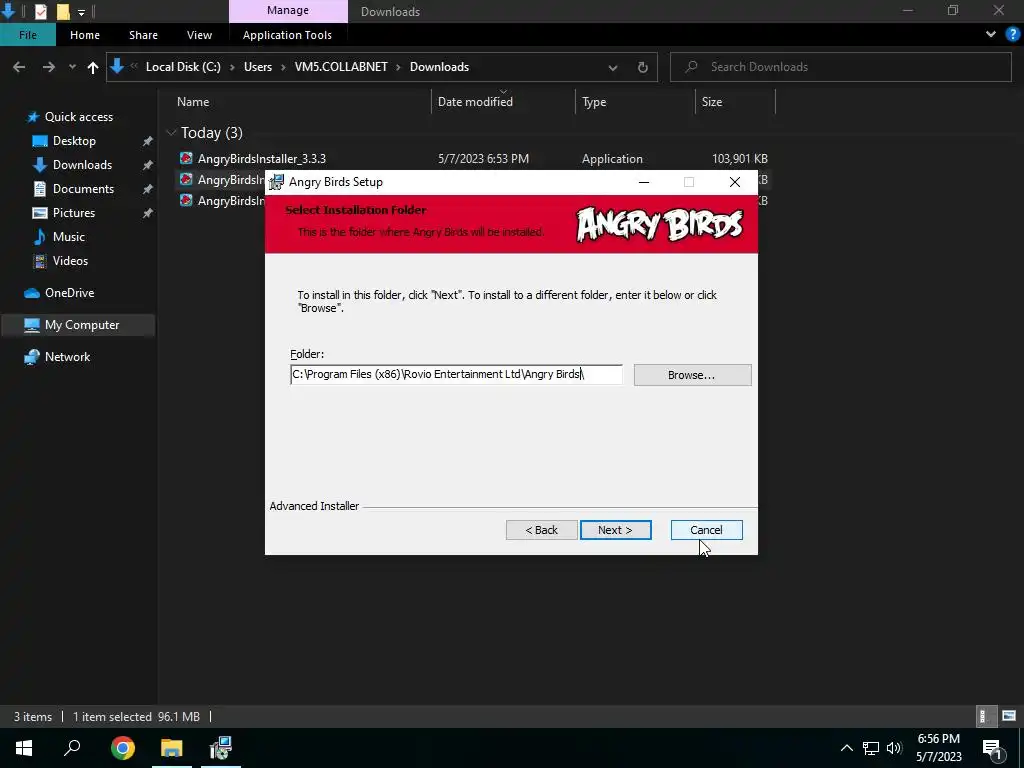
Task: Click the AngryBirdsInstaller_3.3.3 file icon
Action: pos(186,158)
